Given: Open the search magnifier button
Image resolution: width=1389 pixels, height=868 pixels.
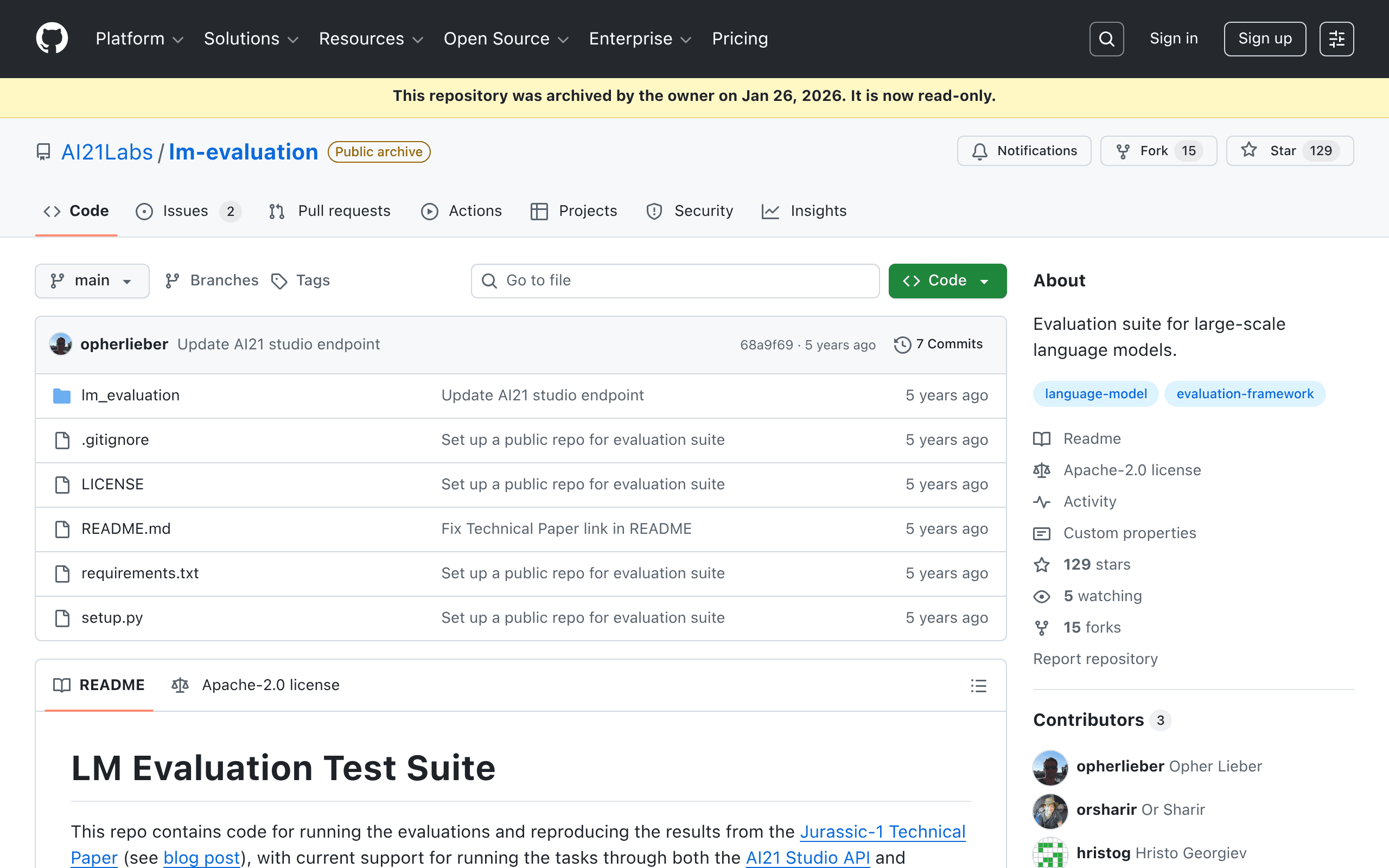Looking at the screenshot, I should (x=1106, y=39).
